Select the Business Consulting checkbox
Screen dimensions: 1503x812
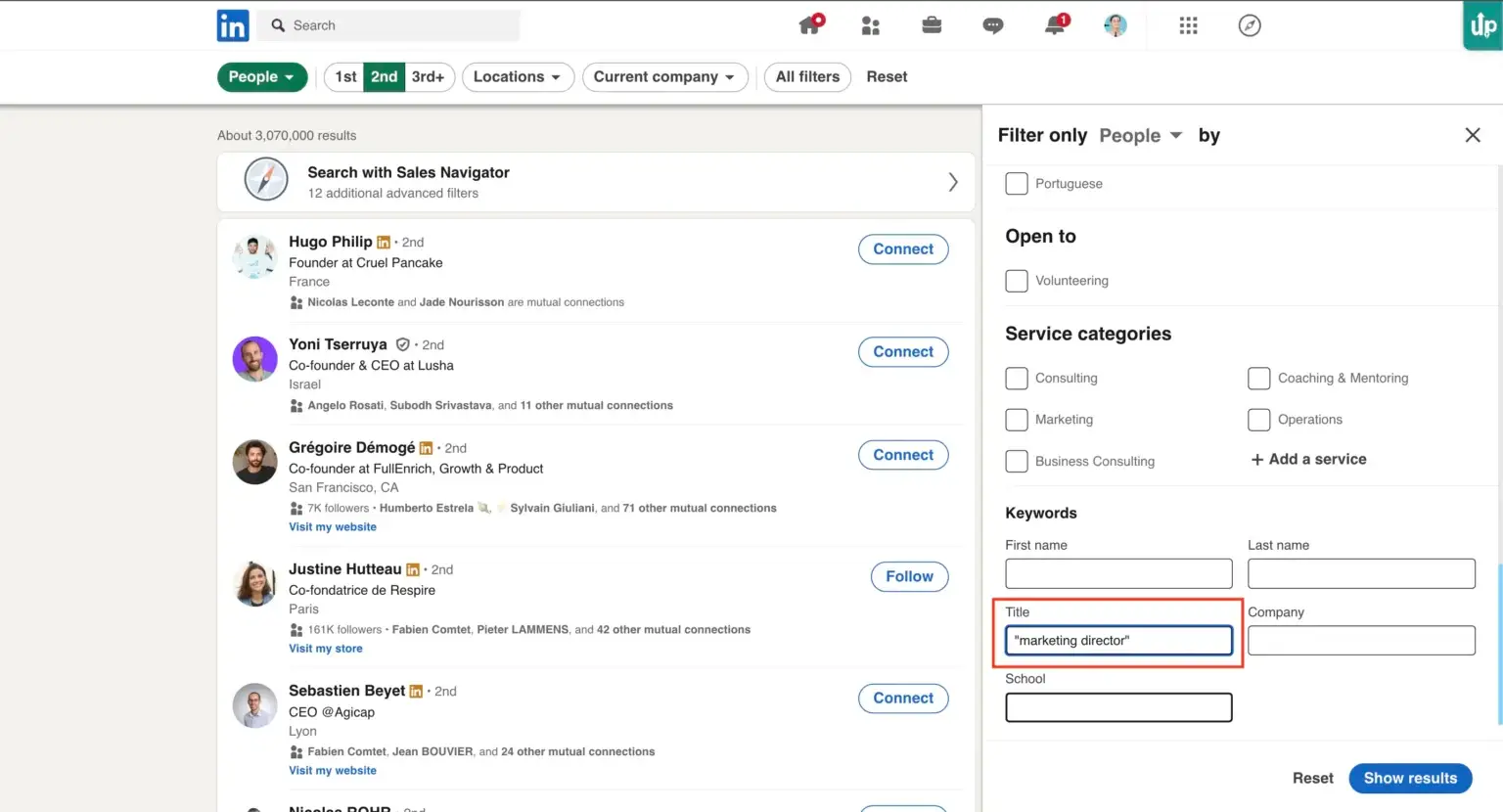click(1017, 462)
